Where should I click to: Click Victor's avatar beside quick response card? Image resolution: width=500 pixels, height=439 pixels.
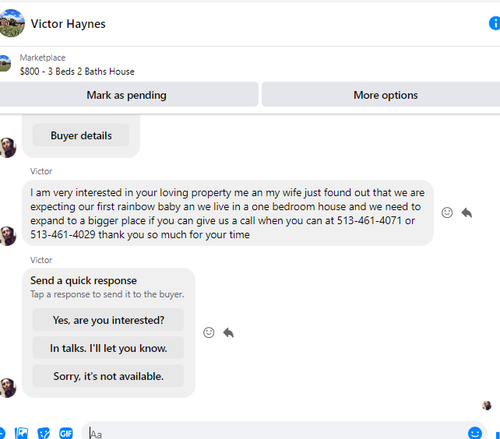point(8,388)
